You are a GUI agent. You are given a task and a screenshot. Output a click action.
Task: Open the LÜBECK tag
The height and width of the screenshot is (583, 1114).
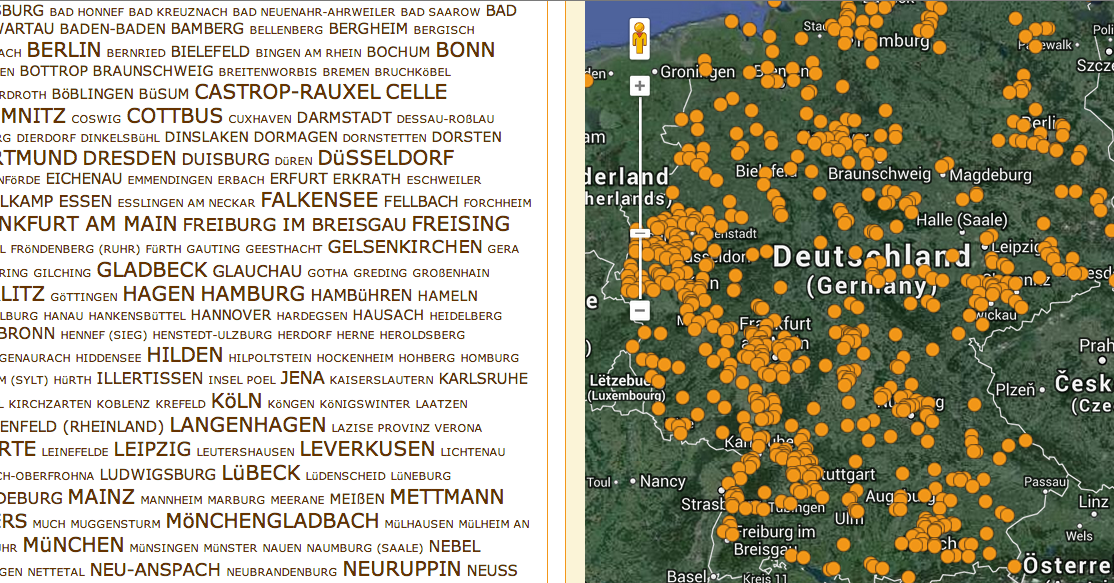[x=261, y=474]
